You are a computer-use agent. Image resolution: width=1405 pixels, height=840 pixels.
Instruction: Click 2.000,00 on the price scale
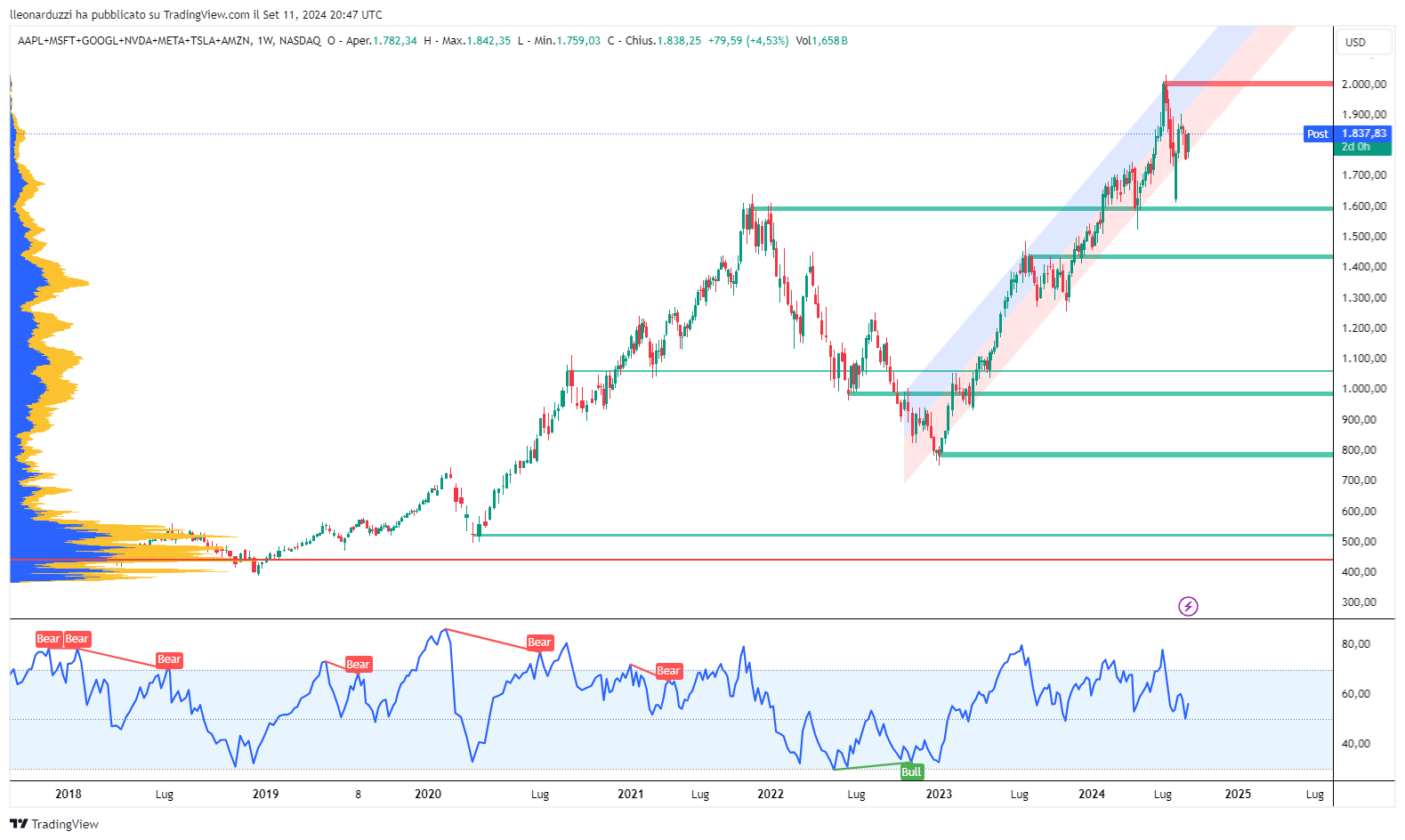coord(1364,85)
